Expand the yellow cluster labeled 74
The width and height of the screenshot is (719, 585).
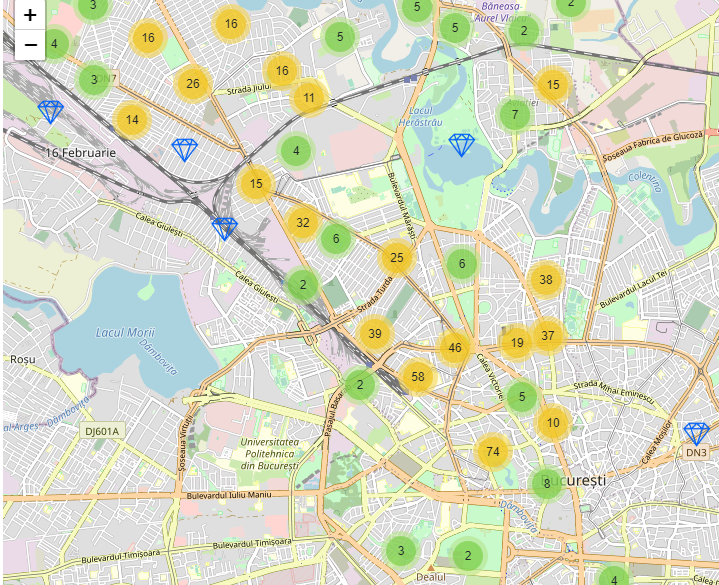coord(492,452)
